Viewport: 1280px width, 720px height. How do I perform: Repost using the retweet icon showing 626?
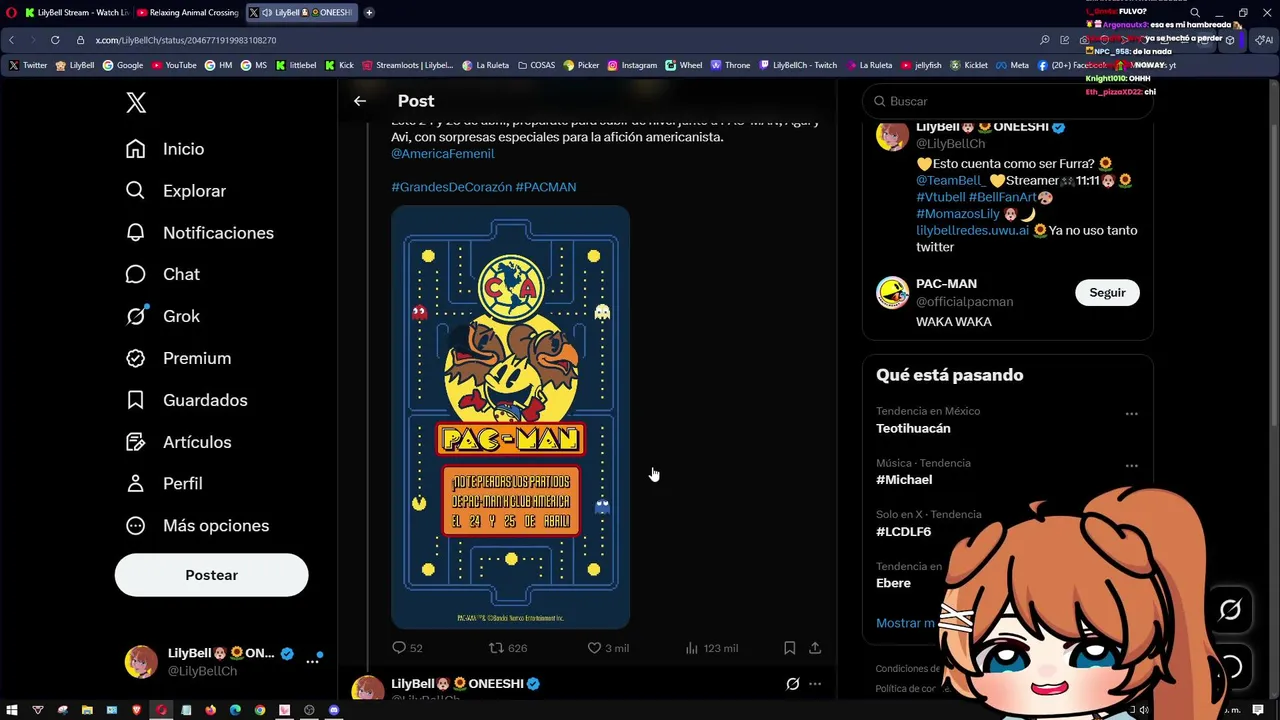[x=496, y=648]
